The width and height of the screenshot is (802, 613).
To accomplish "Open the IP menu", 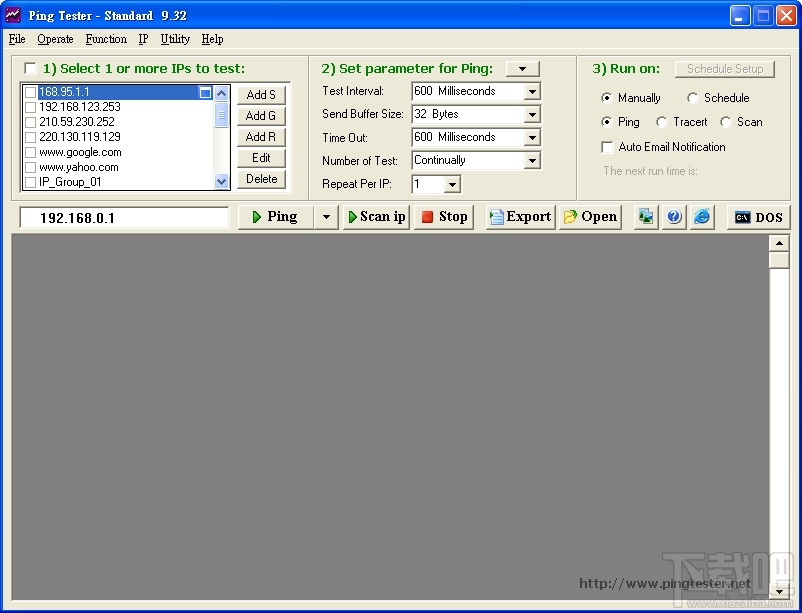I will tap(143, 39).
